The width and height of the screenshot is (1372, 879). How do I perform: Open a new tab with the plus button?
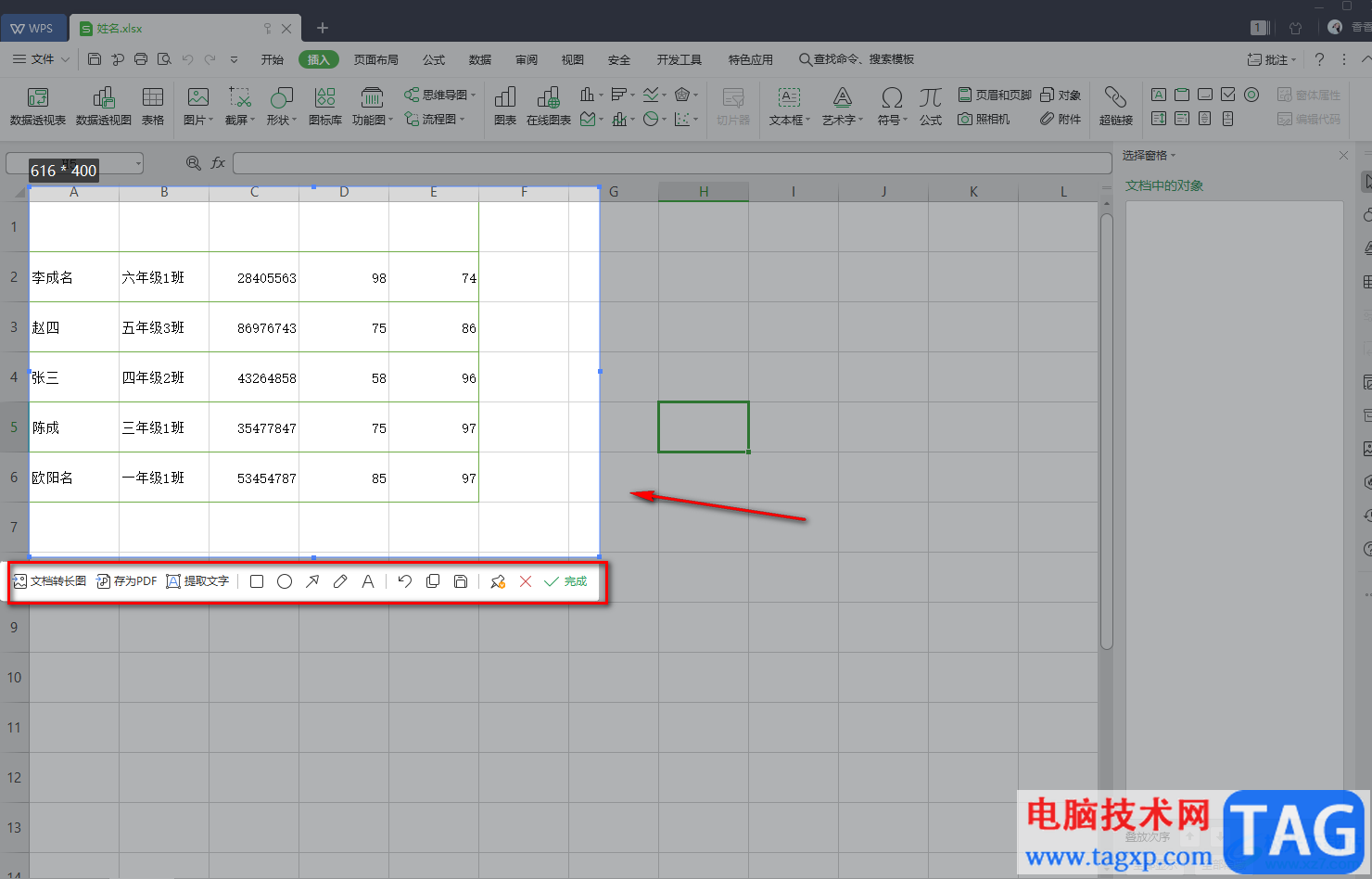(x=323, y=28)
